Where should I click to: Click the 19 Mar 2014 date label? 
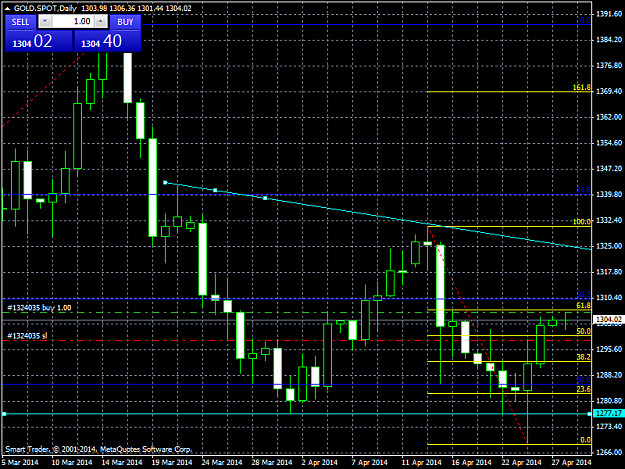pyautogui.click(x=172, y=462)
